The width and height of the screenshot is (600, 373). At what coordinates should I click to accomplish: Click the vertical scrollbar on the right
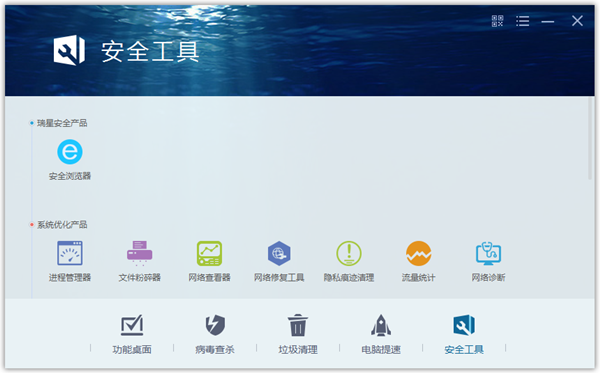click(x=590, y=138)
